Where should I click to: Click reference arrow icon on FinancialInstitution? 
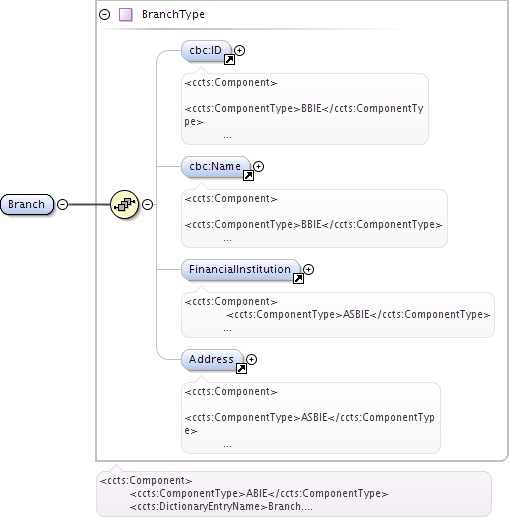point(298,279)
